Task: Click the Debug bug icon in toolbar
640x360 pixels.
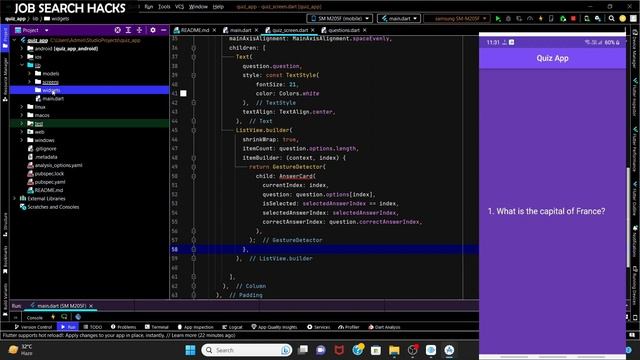Action: pos(508,18)
